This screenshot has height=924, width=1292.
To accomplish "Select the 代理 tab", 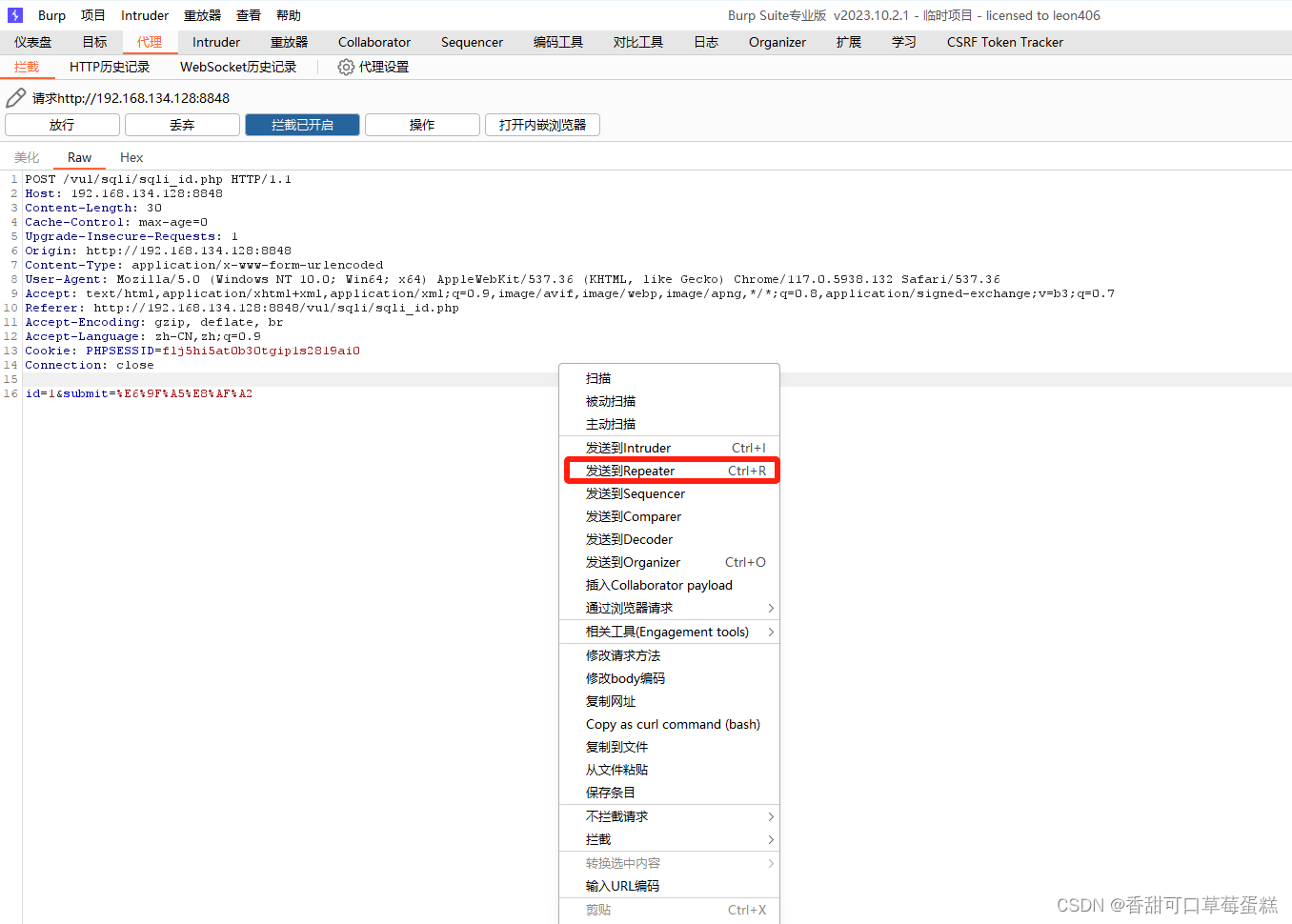I will coord(150,42).
